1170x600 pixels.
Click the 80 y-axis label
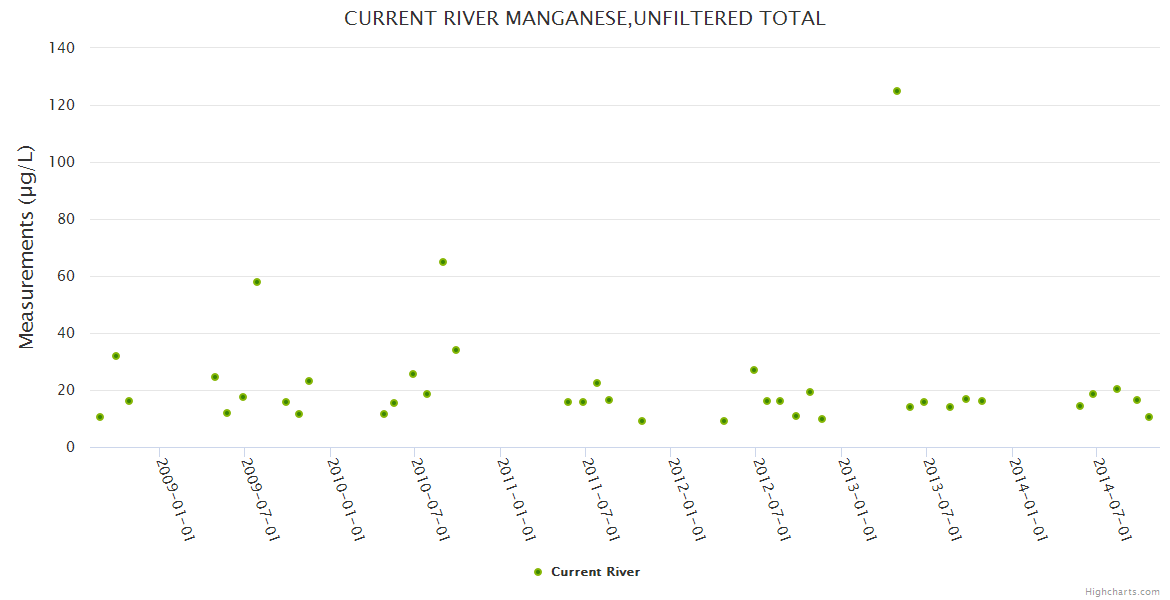(66, 219)
